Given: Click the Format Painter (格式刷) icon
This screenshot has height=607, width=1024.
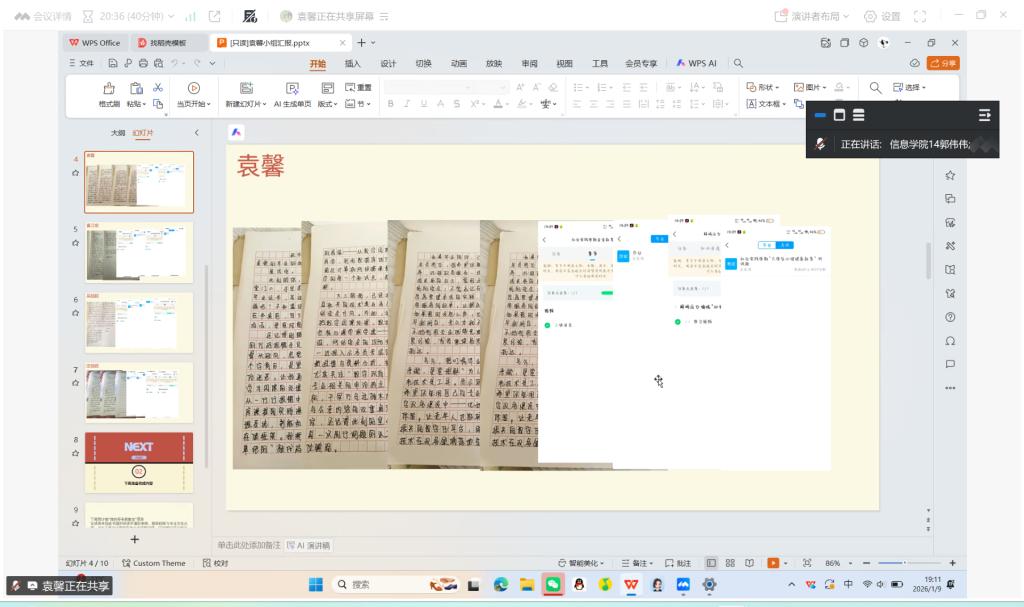Looking at the screenshot, I should tap(108, 88).
